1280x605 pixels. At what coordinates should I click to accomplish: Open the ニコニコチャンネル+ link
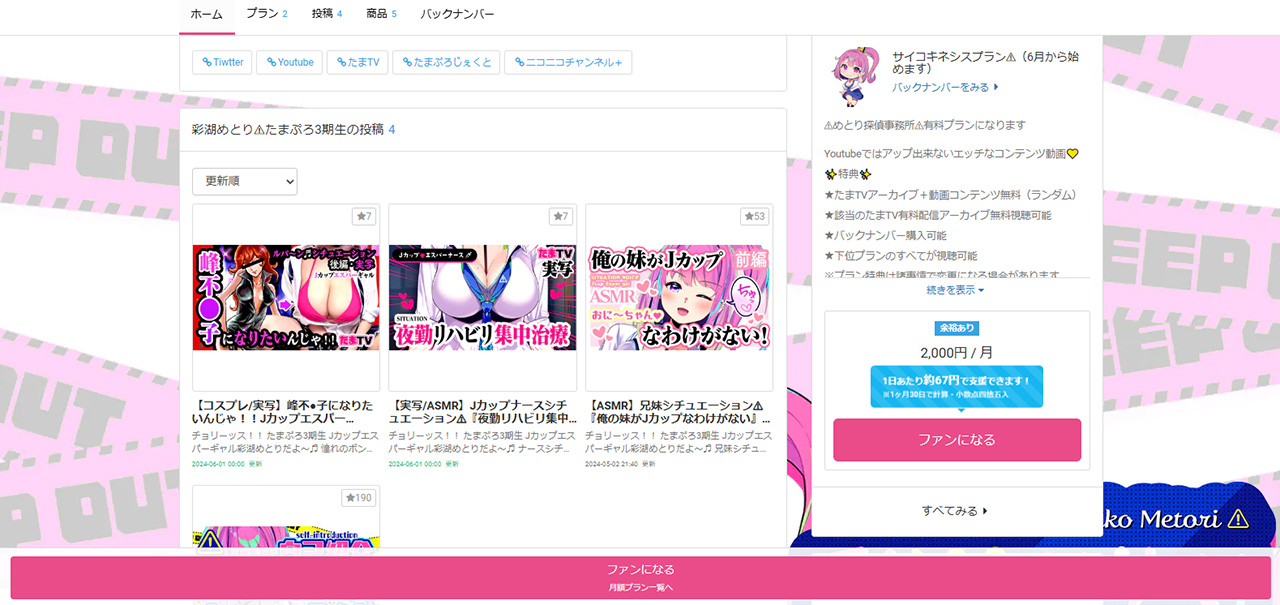click(x=567, y=62)
